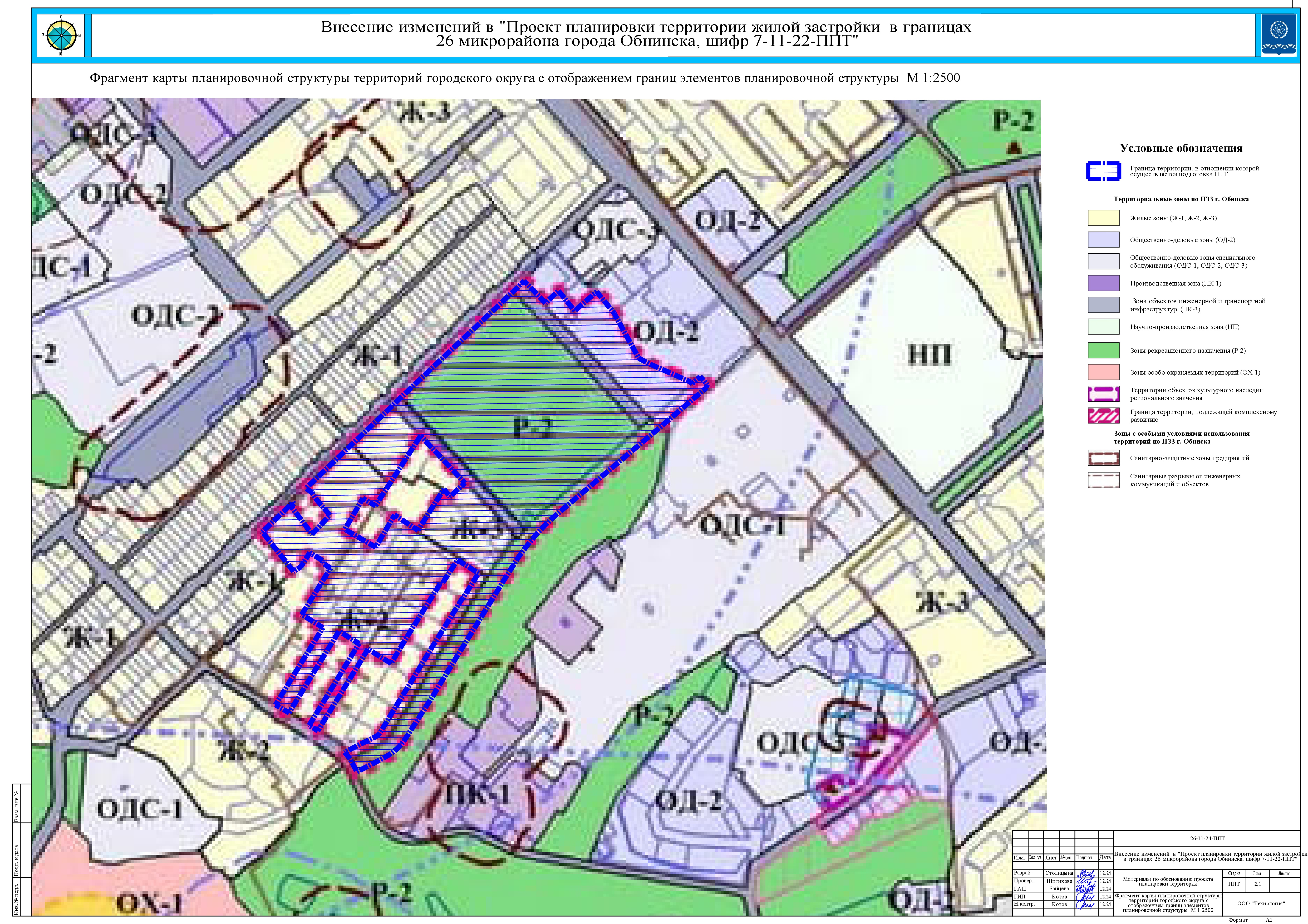This screenshot has width=1308, height=924.
Task: Click sheet number 2.1 in the title block
Action: click(1257, 884)
